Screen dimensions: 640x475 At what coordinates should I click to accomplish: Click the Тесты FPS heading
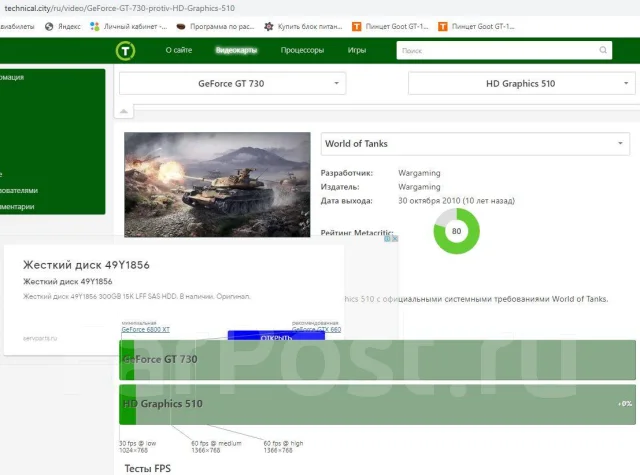147,468
